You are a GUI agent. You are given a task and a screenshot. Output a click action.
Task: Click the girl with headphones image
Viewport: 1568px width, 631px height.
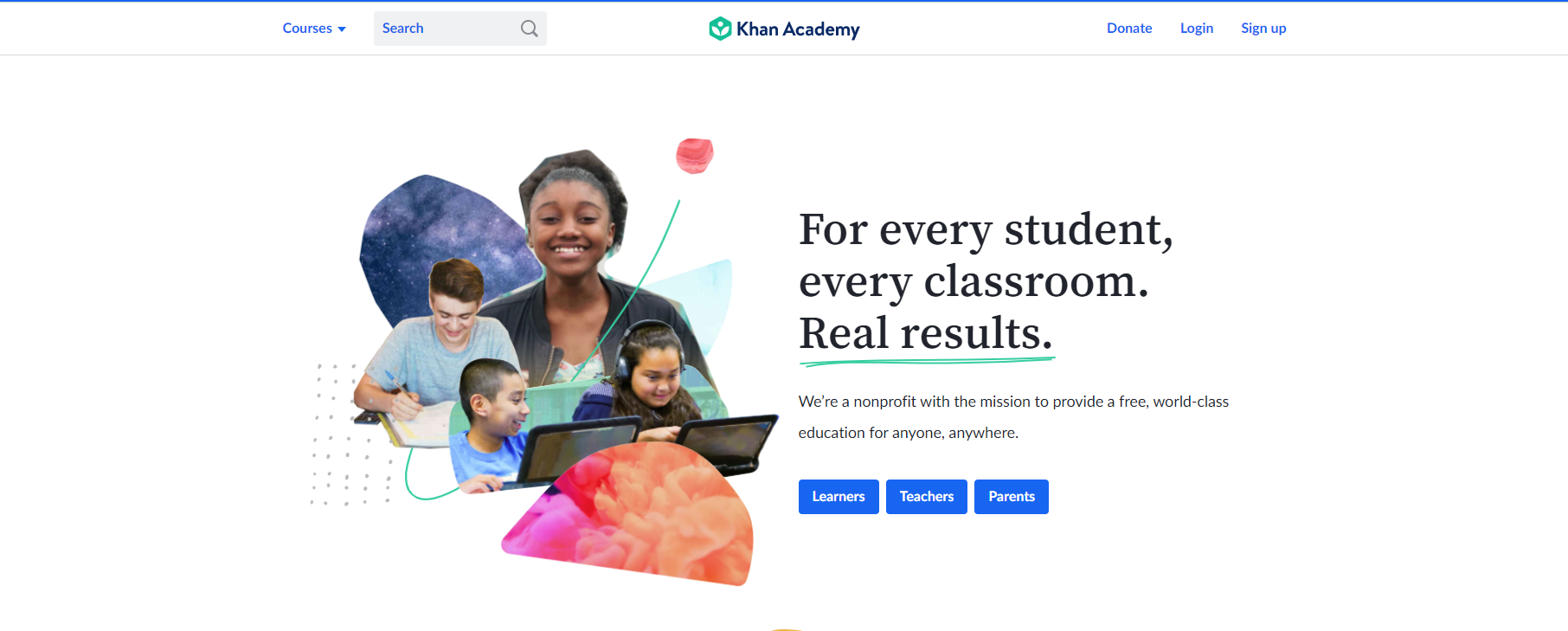point(651,372)
